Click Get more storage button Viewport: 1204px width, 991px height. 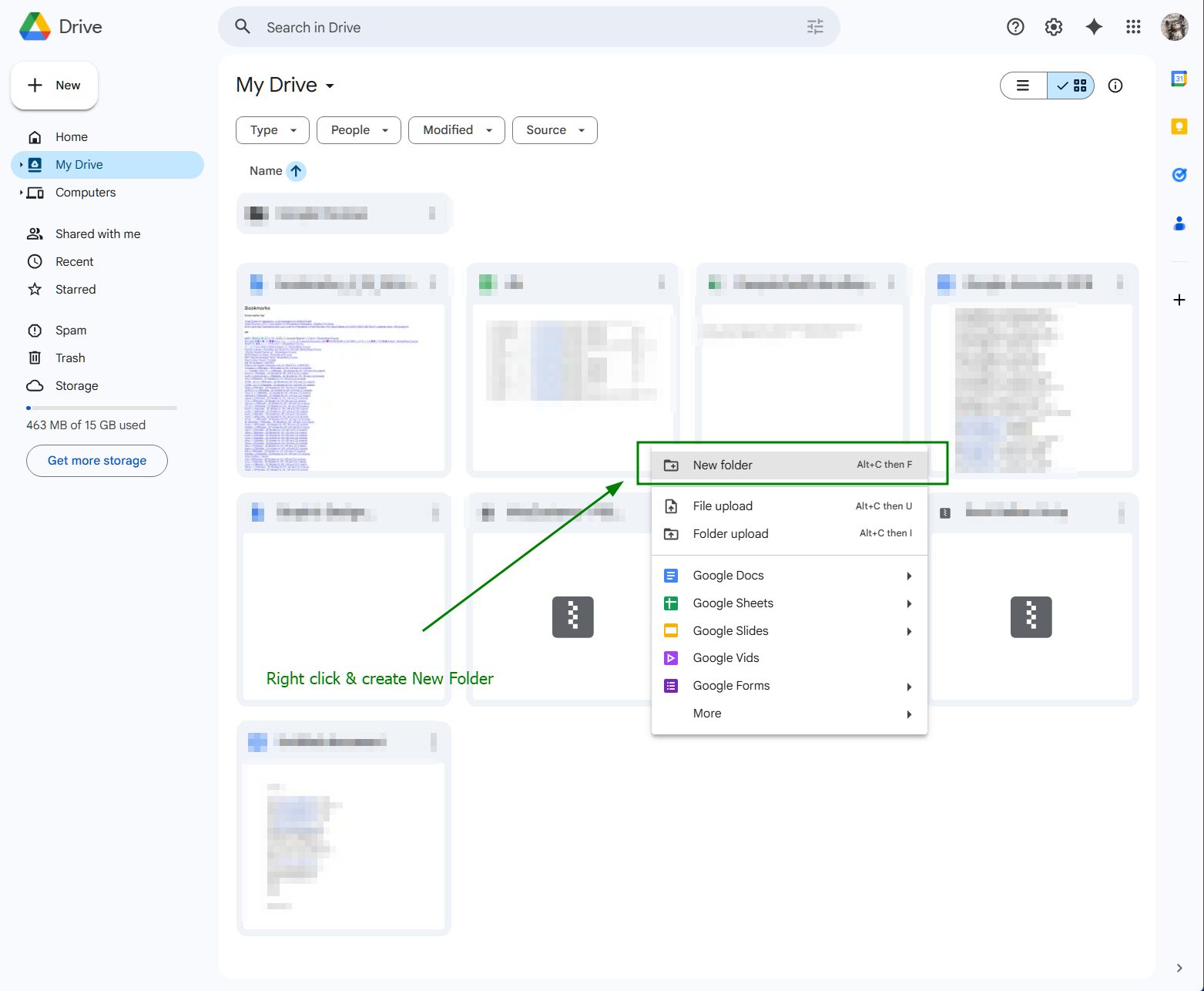click(x=97, y=461)
